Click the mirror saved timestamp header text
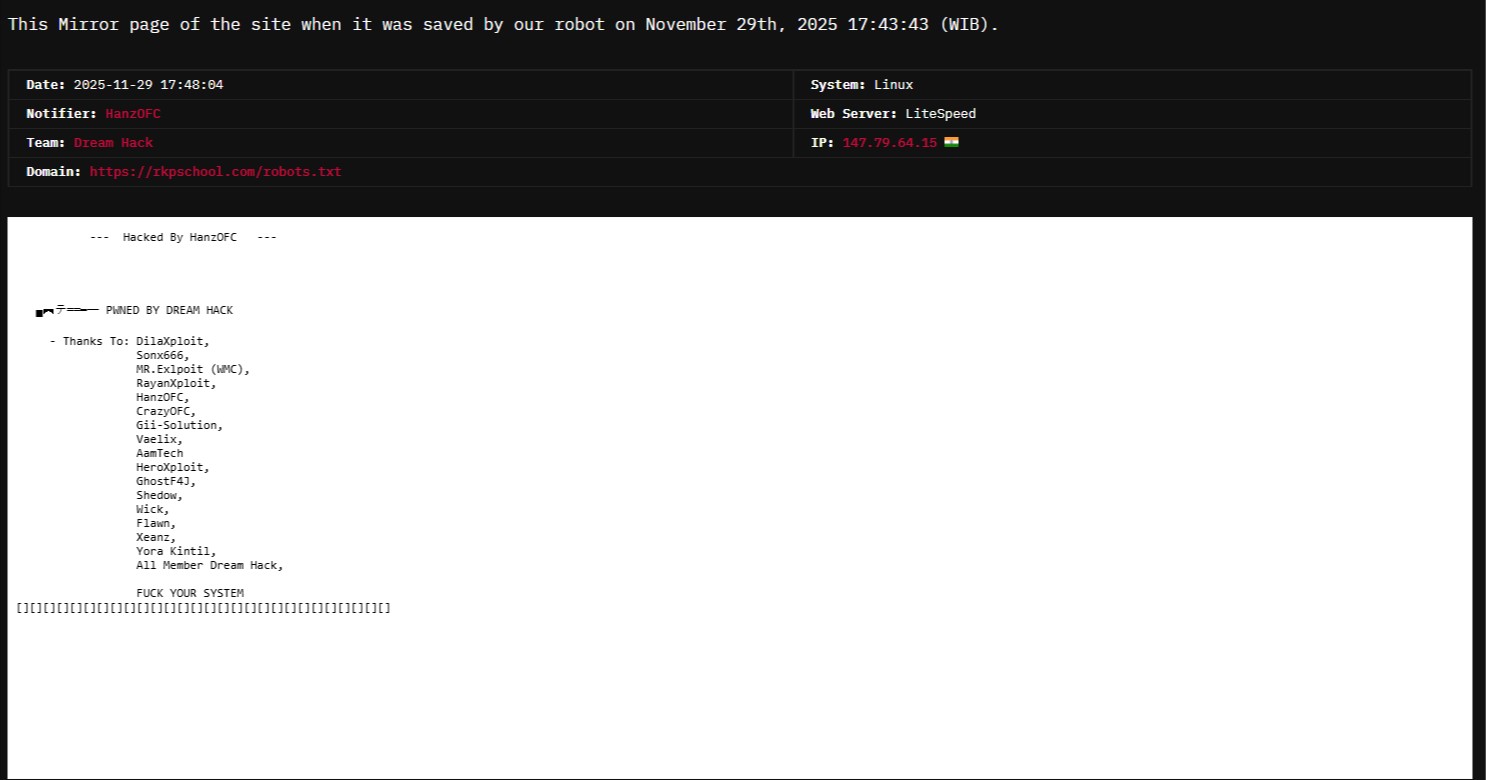This screenshot has width=1486, height=780. click(503, 24)
